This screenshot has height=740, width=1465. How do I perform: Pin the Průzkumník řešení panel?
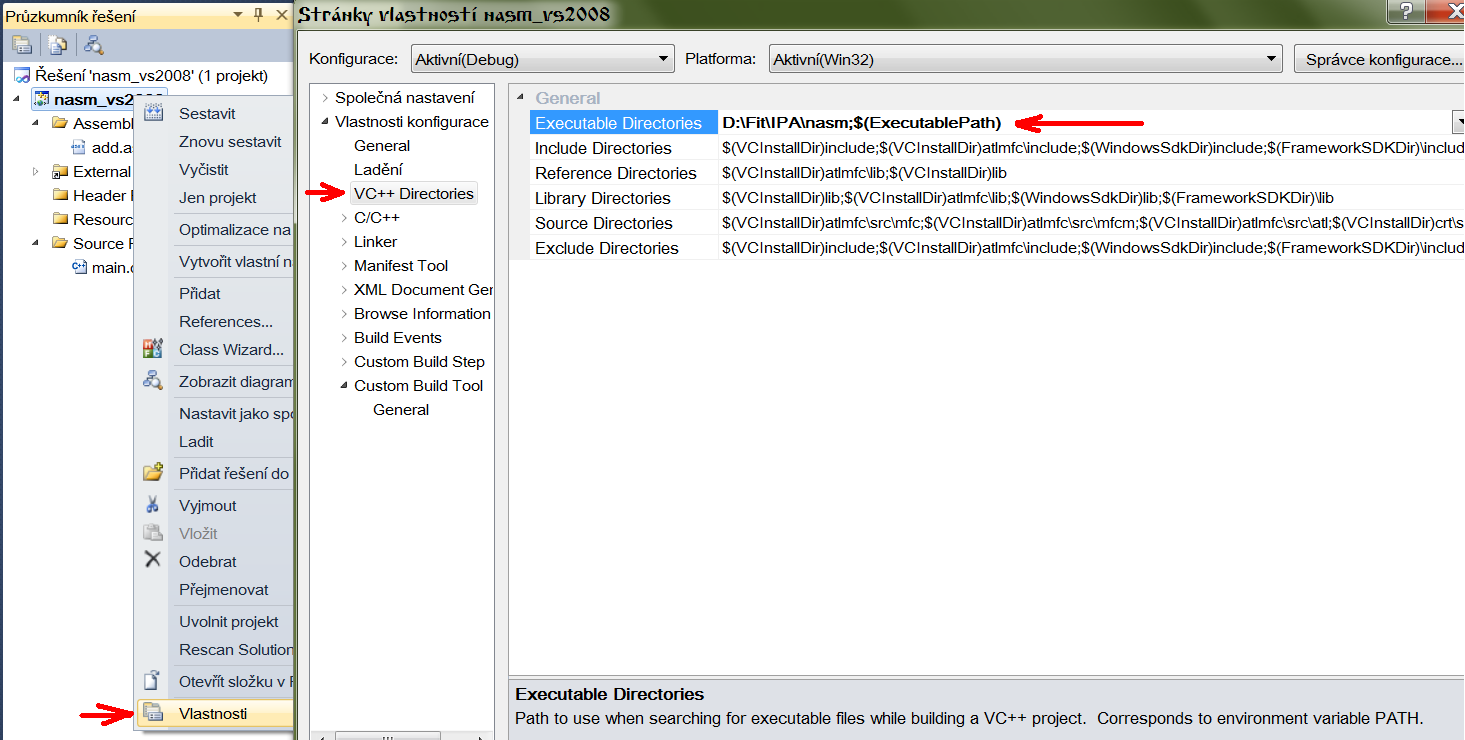(258, 15)
